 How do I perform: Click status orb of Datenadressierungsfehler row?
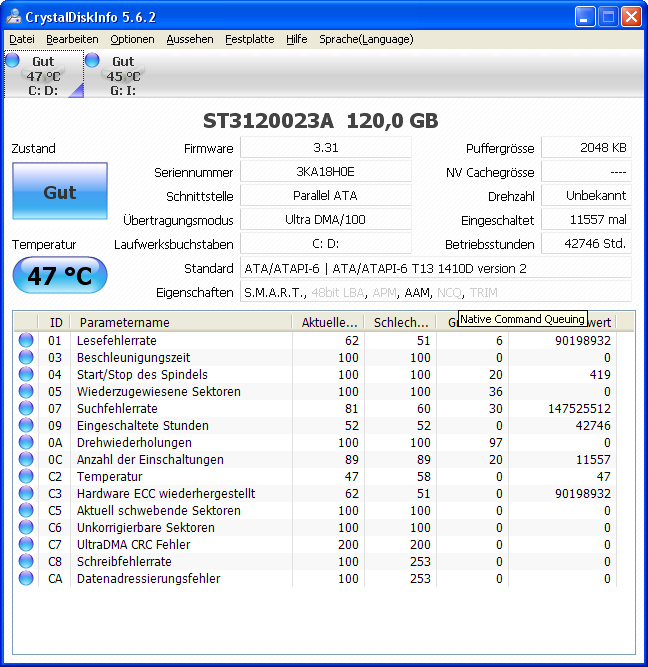coord(26,579)
